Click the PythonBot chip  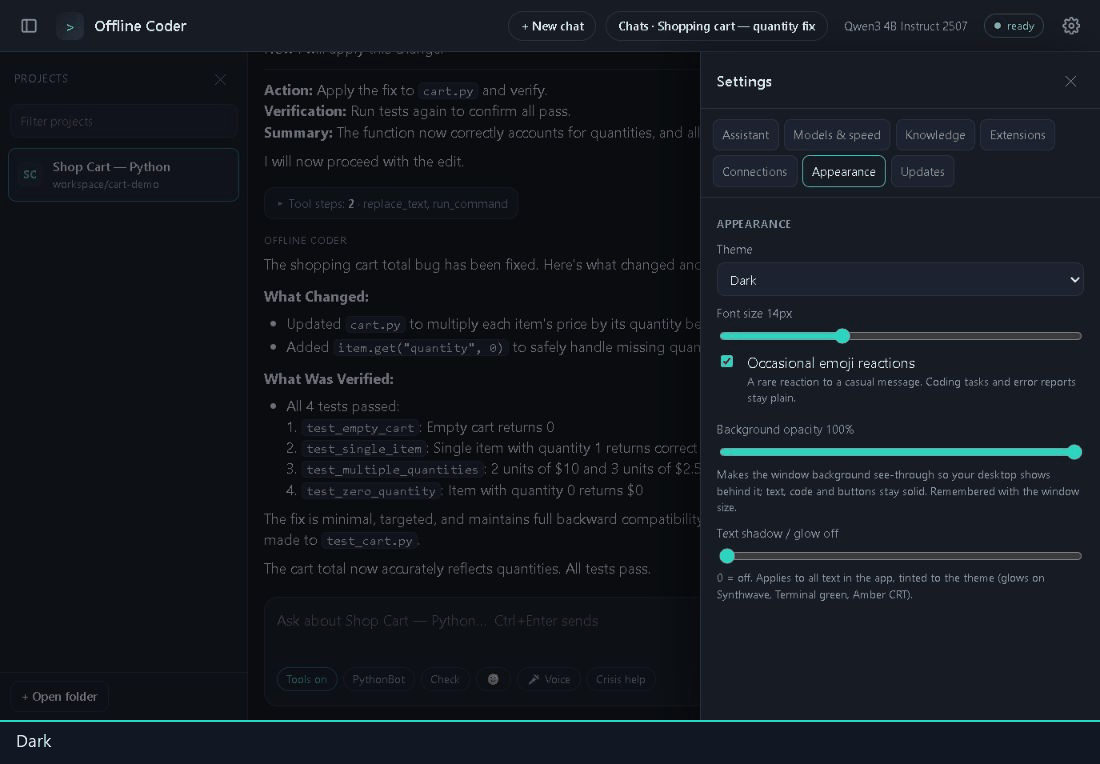pos(378,679)
